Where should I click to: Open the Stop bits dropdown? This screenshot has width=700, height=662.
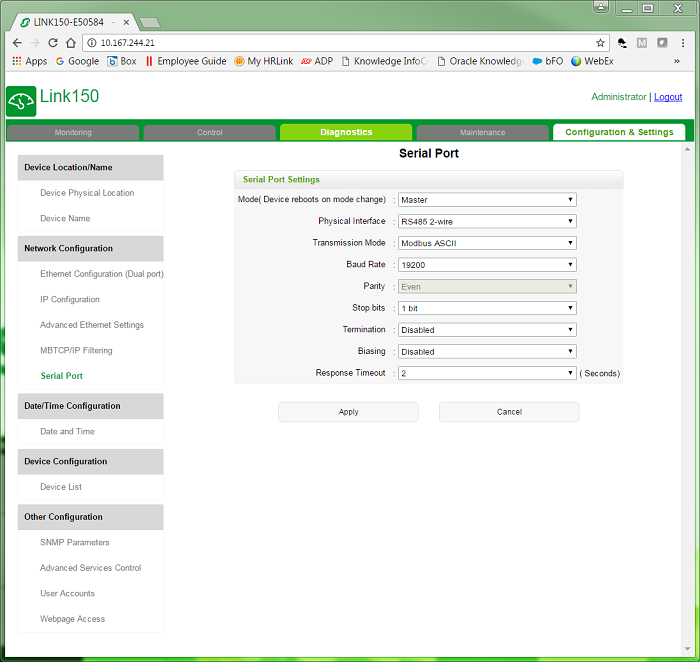(x=487, y=308)
